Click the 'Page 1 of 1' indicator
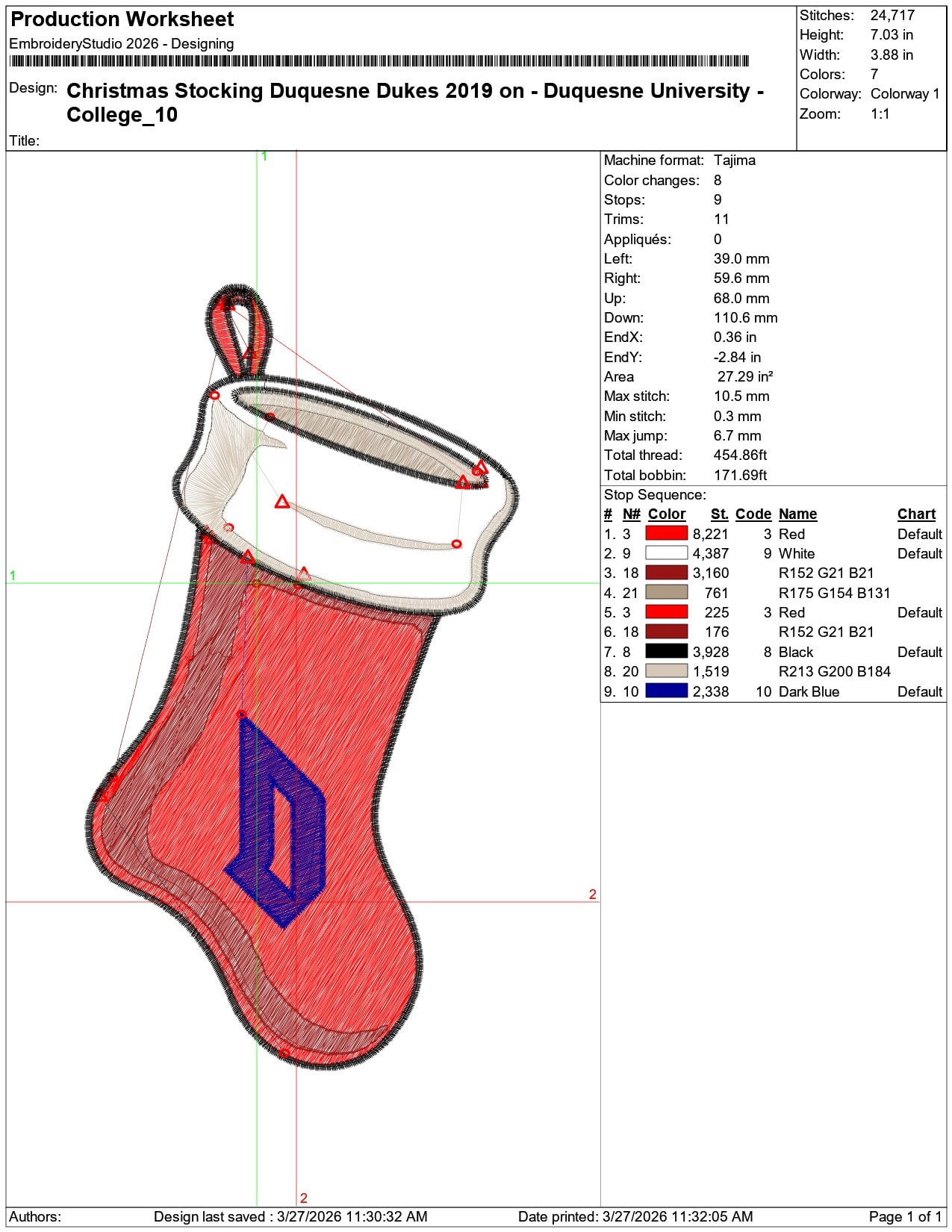 [905, 1216]
